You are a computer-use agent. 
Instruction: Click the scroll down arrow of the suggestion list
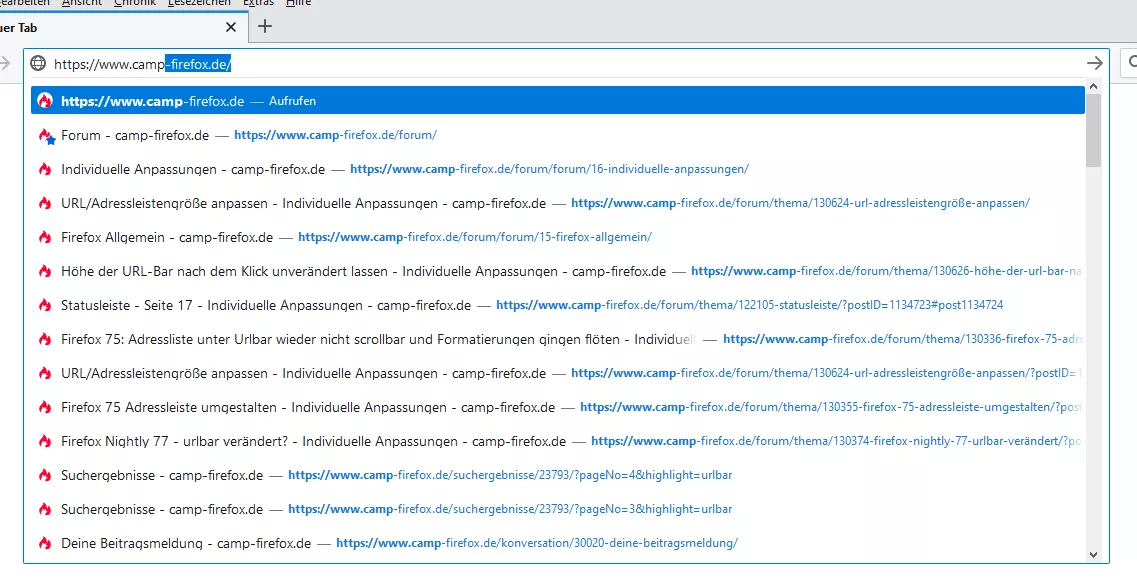point(1092,554)
